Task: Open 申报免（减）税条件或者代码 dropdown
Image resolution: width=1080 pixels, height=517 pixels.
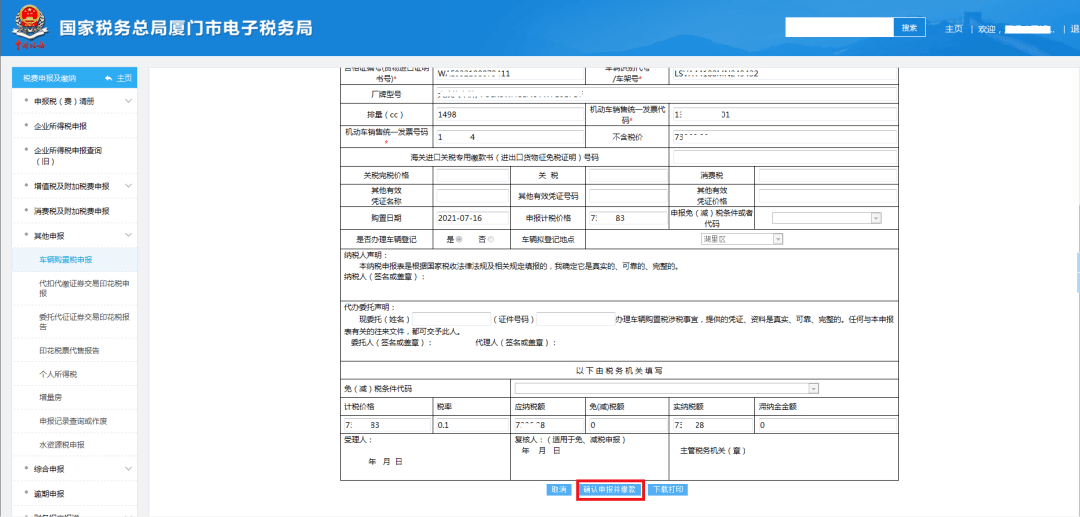Action: click(x=827, y=218)
